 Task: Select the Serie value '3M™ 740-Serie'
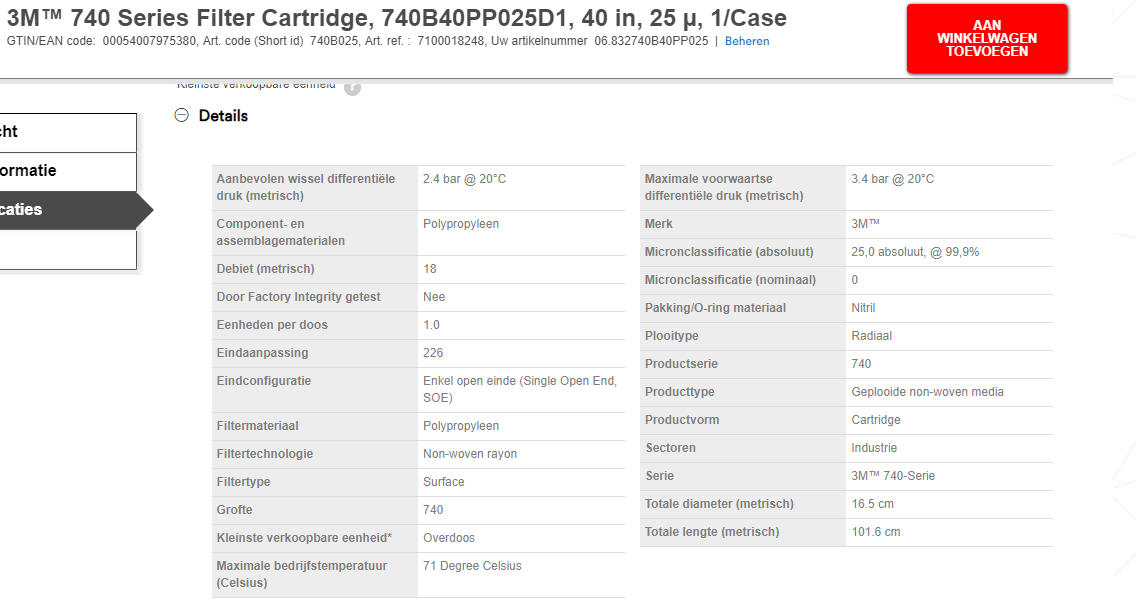893,476
